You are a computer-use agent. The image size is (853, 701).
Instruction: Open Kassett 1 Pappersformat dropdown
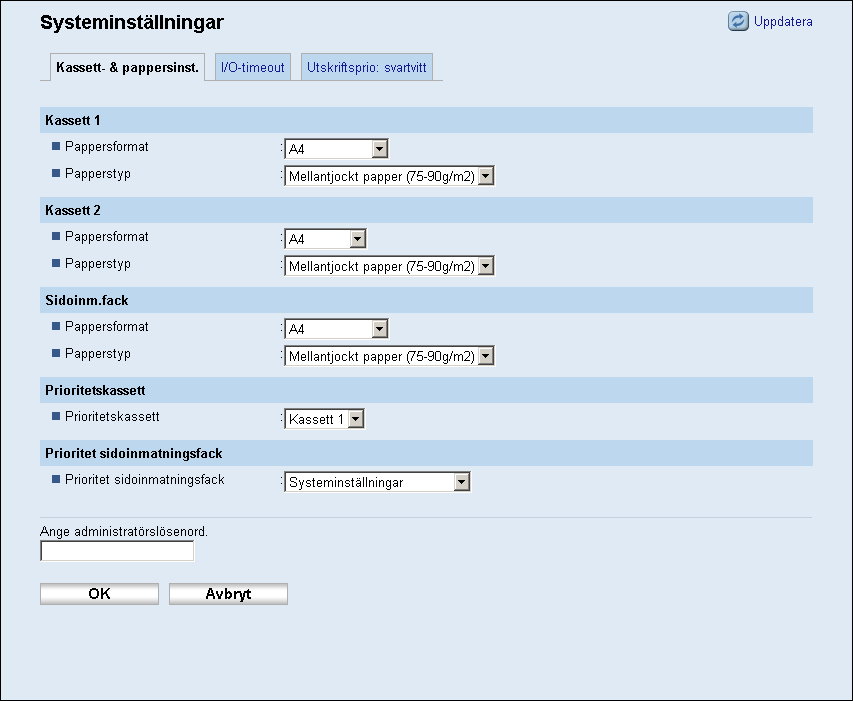(336, 148)
